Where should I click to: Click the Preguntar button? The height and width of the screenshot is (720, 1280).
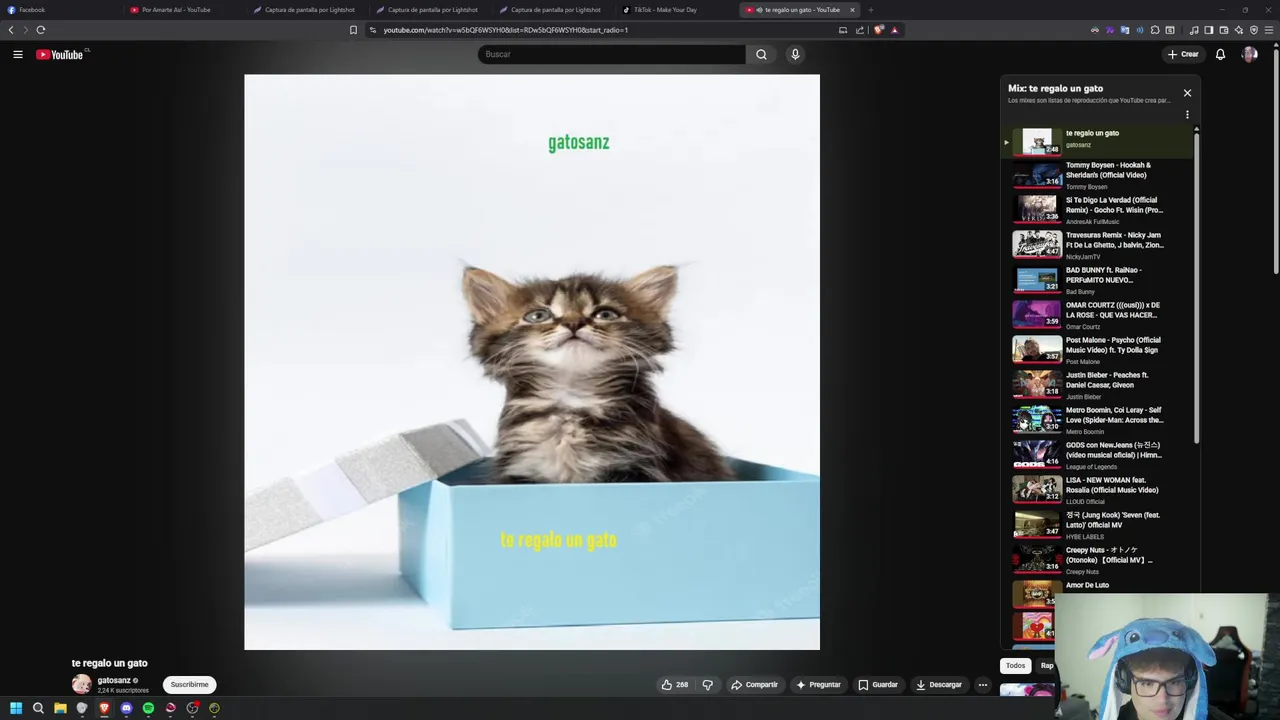(x=818, y=685)
